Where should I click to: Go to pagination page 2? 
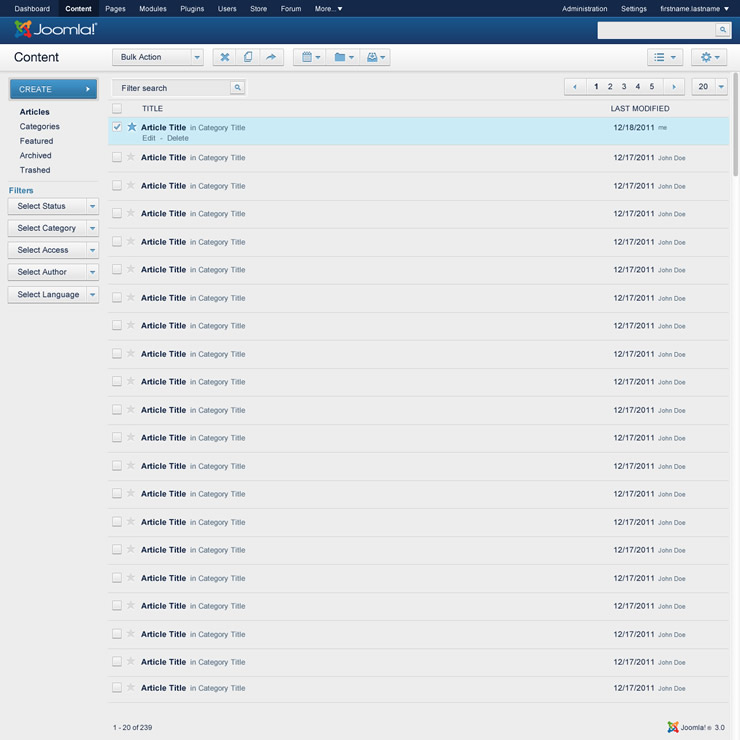(610, 86)
